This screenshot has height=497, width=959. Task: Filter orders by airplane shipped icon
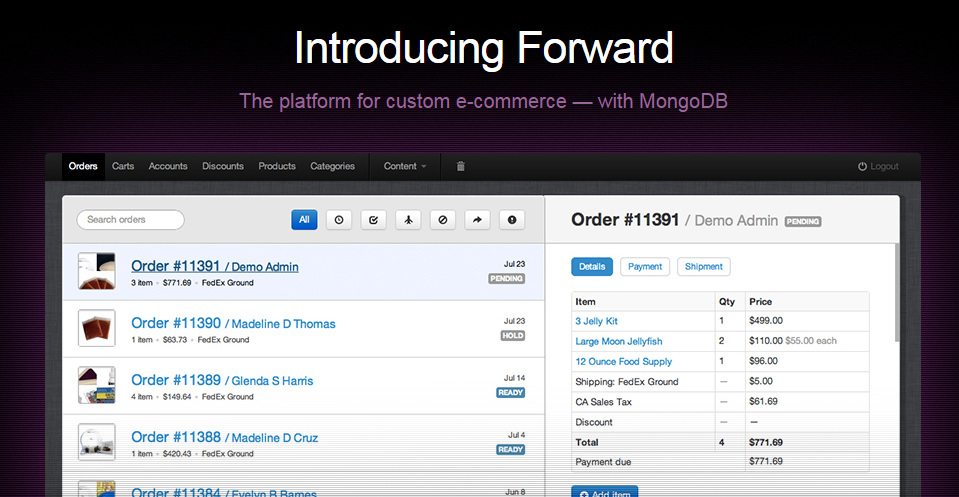point(408,220)
